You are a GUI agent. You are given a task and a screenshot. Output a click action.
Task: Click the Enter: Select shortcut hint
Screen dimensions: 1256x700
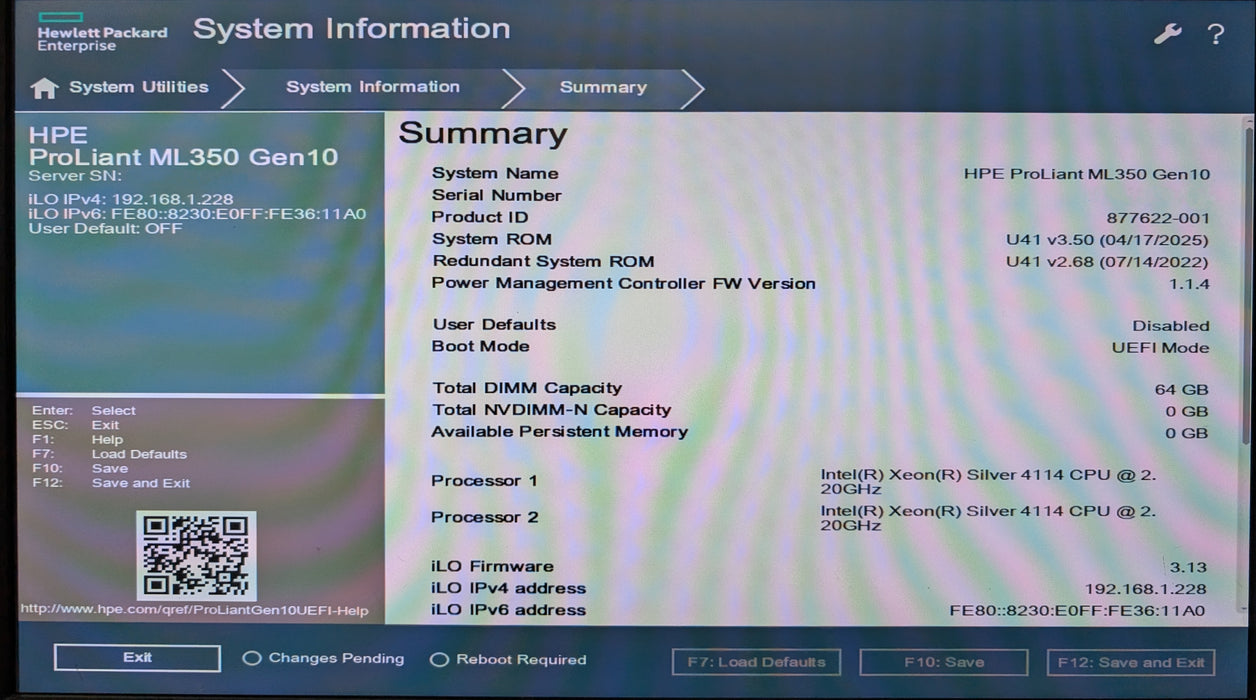point(83,411)
